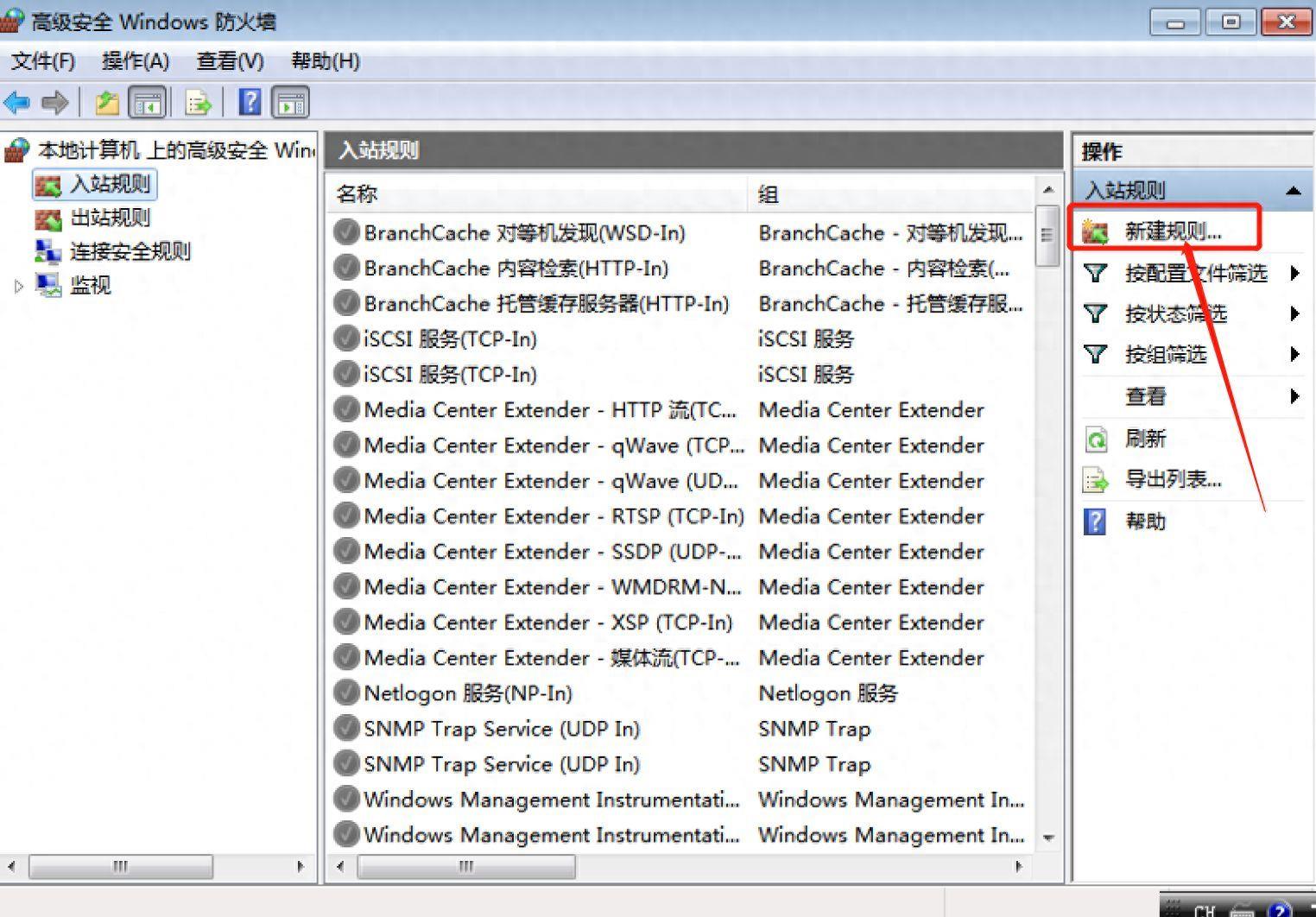Viewport: 1316px width, 917px height.
Task: Click the Forward arrow toolbar icon
Action: click(54, 103)
